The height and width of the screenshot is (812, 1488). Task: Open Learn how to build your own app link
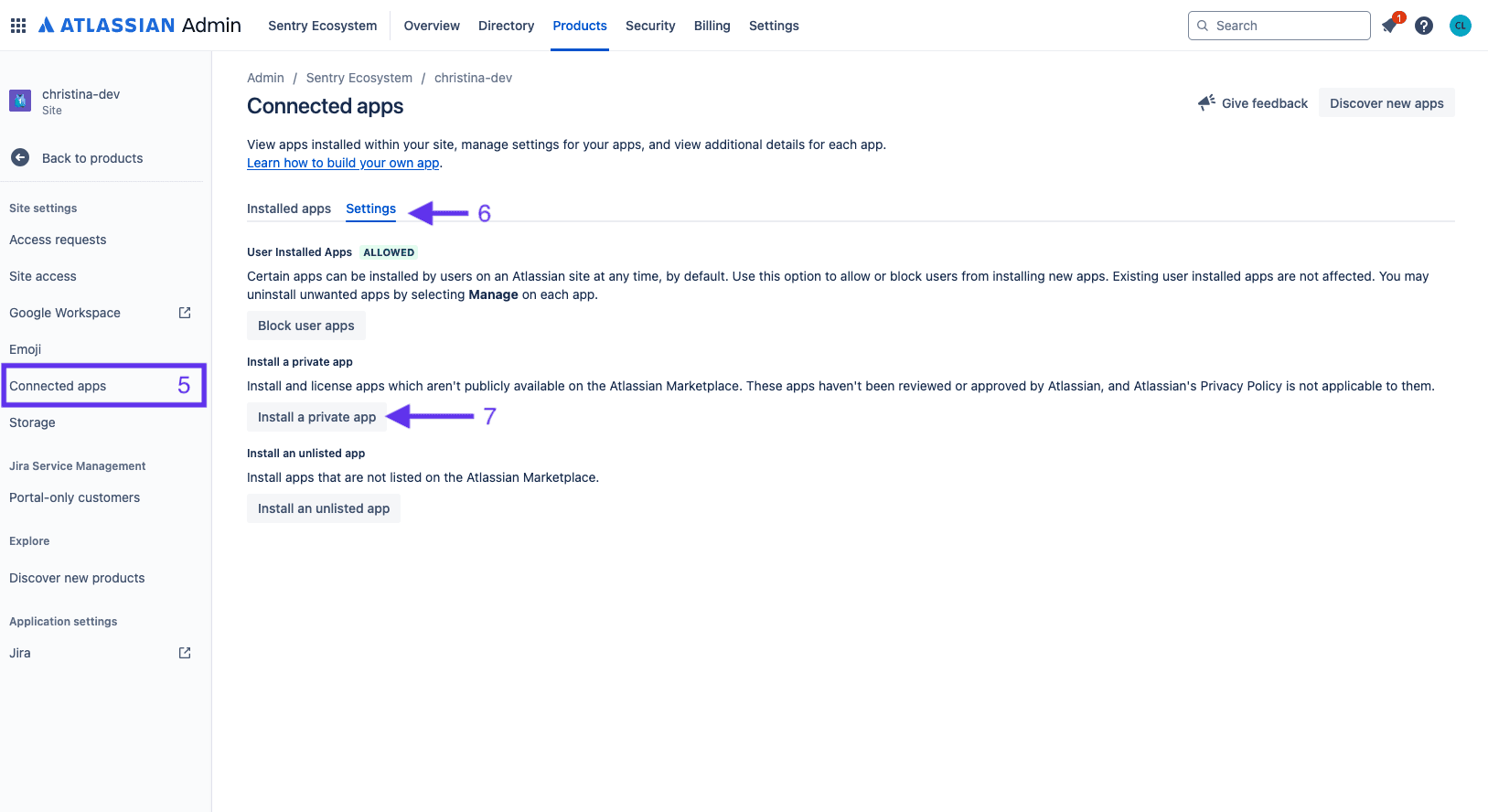pos(343,163)
